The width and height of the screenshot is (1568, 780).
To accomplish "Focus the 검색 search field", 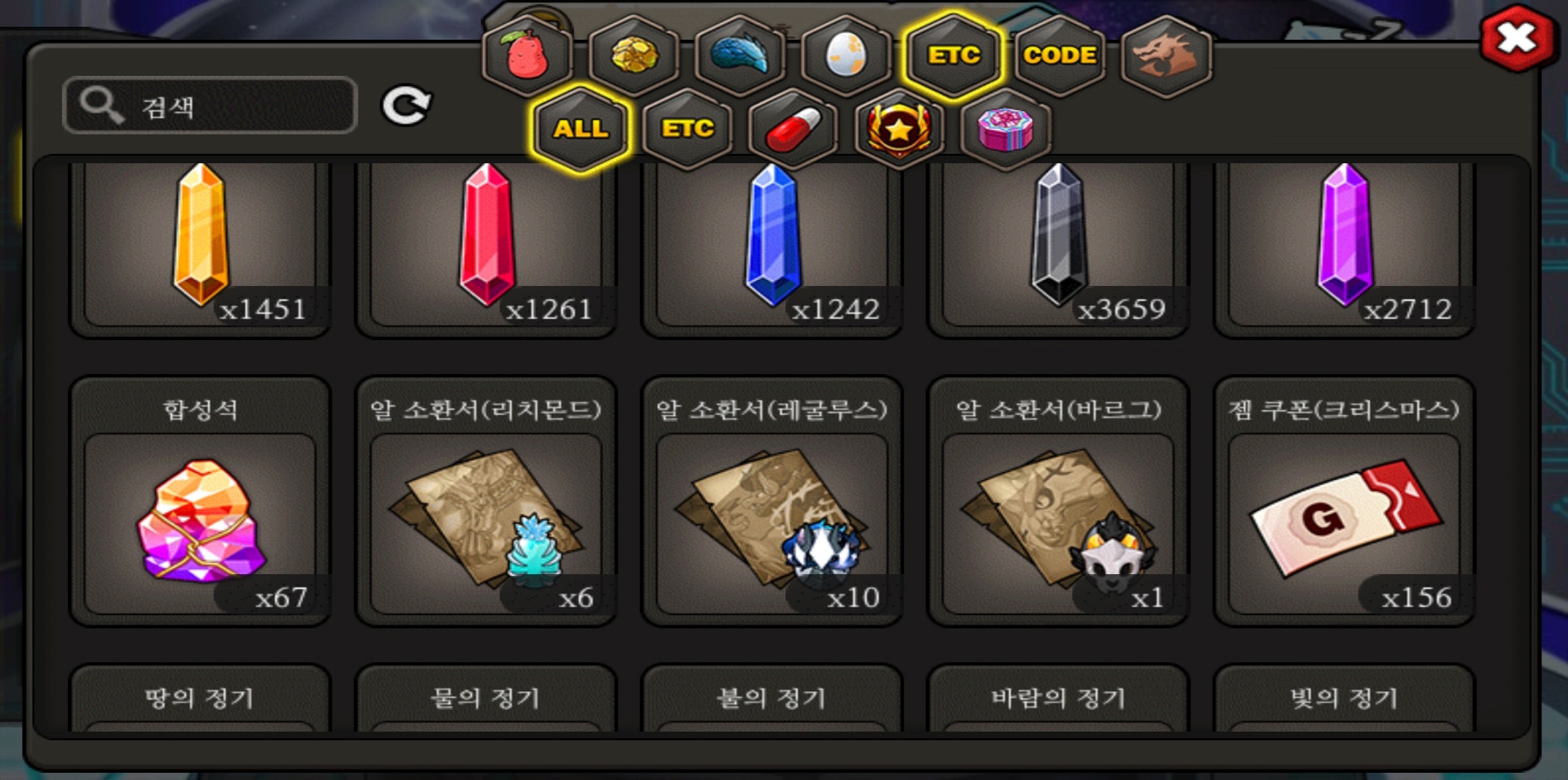I will click(210, 105).
